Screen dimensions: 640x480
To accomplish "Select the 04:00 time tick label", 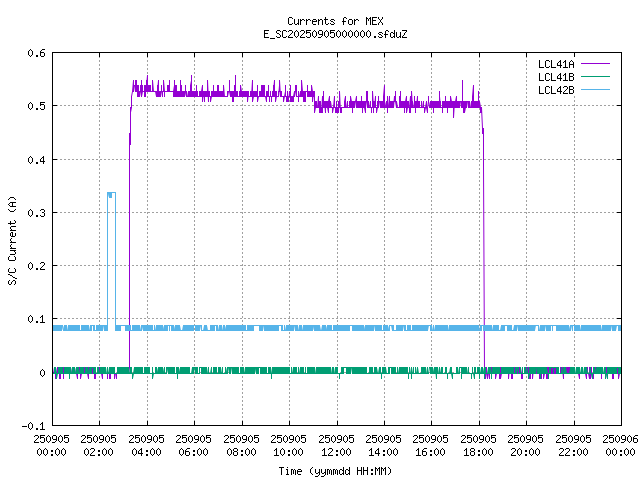I will [x=146, y=445].
